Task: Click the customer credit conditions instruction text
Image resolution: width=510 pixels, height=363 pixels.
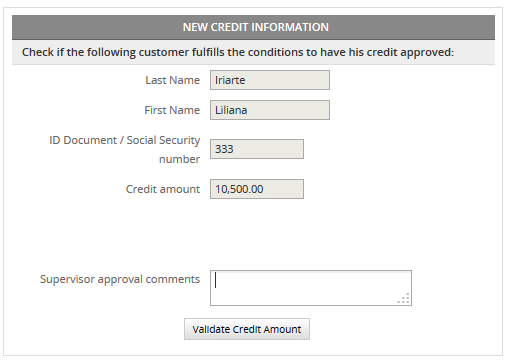Action: (x=238, y=52)
